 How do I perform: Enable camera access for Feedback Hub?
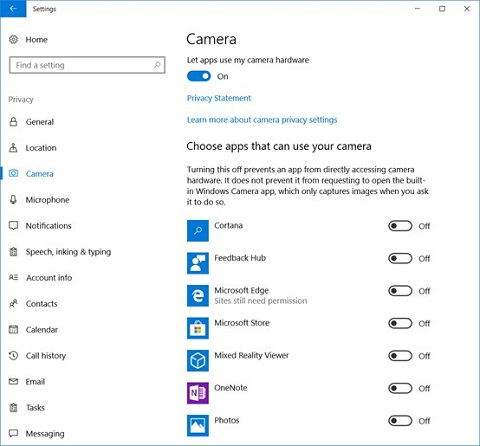[x=400, y=258]
